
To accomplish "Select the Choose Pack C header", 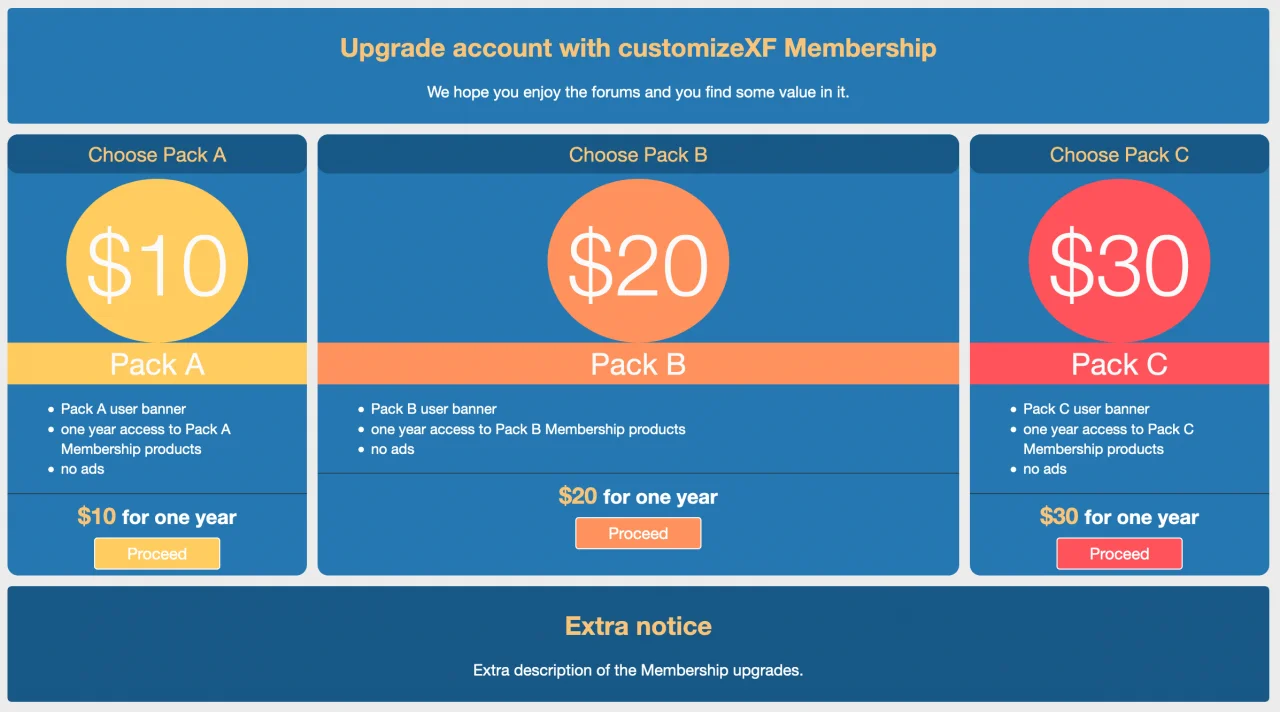I will (x=1119, y=155).
